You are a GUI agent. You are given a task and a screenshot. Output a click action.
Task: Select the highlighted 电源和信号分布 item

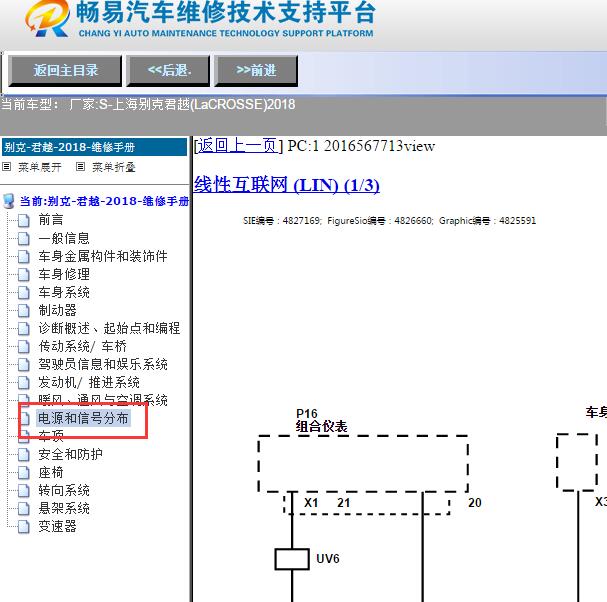point(83,418)
